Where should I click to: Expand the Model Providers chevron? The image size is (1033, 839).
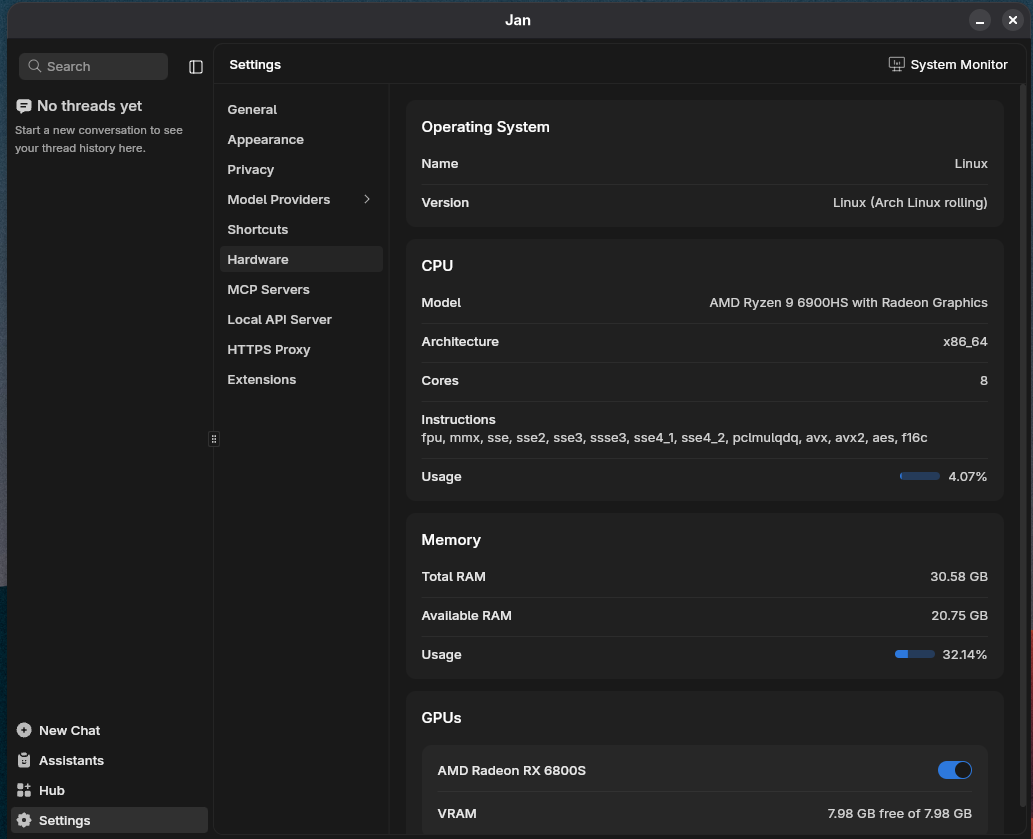coord(367,200)
